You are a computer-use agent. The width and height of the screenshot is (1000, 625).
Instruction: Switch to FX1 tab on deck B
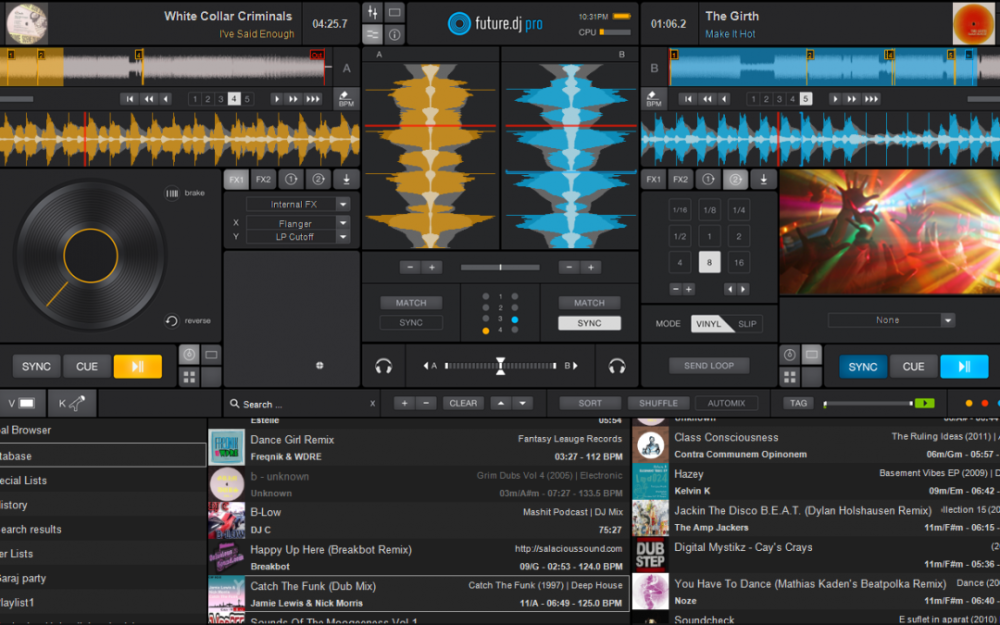coord(653,180)
